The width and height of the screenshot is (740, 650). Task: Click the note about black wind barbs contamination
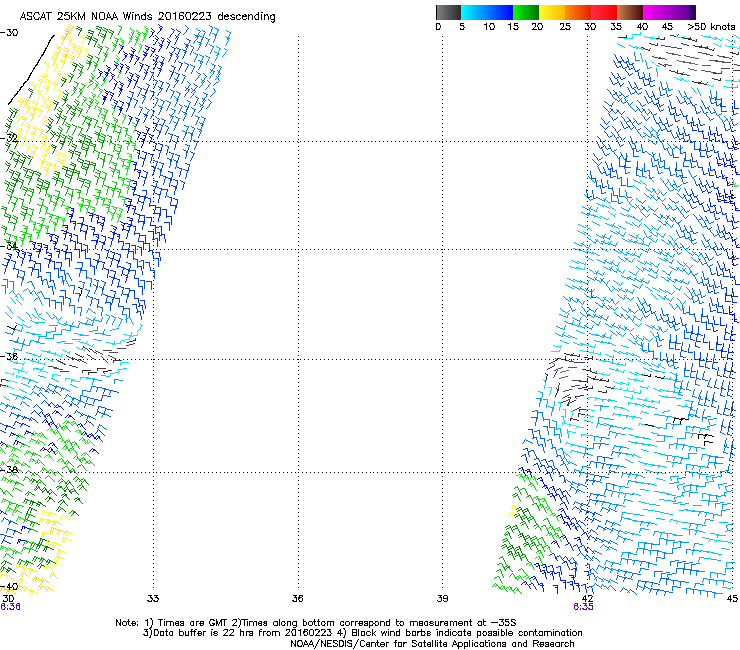(x=460, y=633)
